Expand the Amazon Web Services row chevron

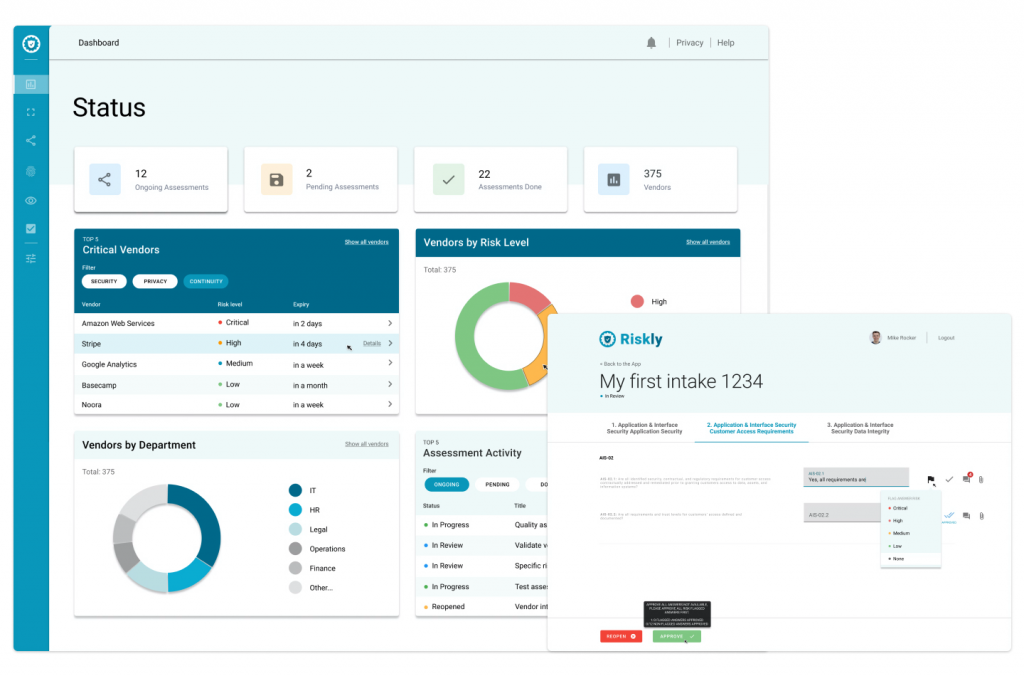pos(390,323)
